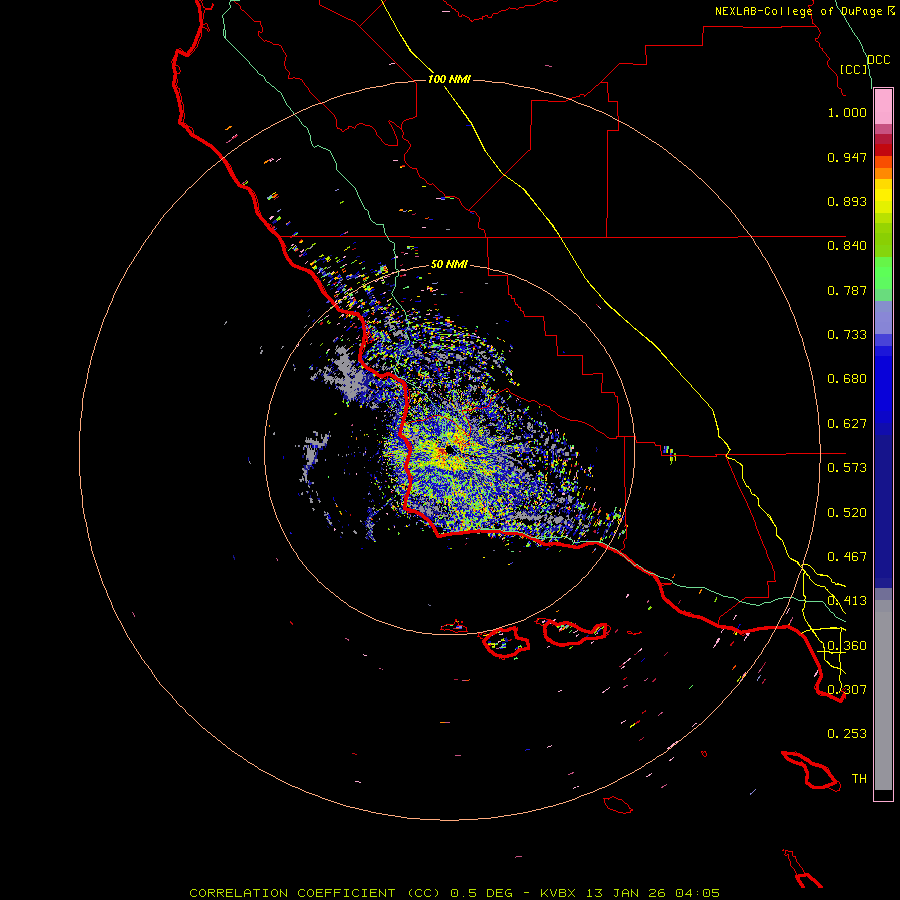Click the 0.680 scale value

847,379
